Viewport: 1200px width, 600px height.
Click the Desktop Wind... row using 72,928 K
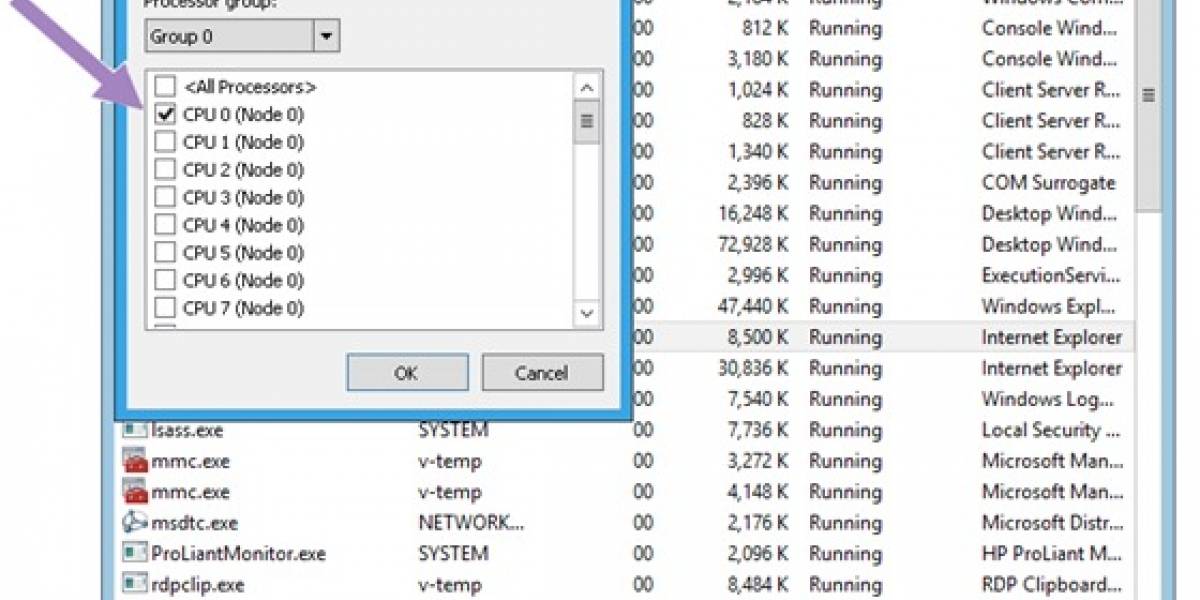coord(1047,244)
